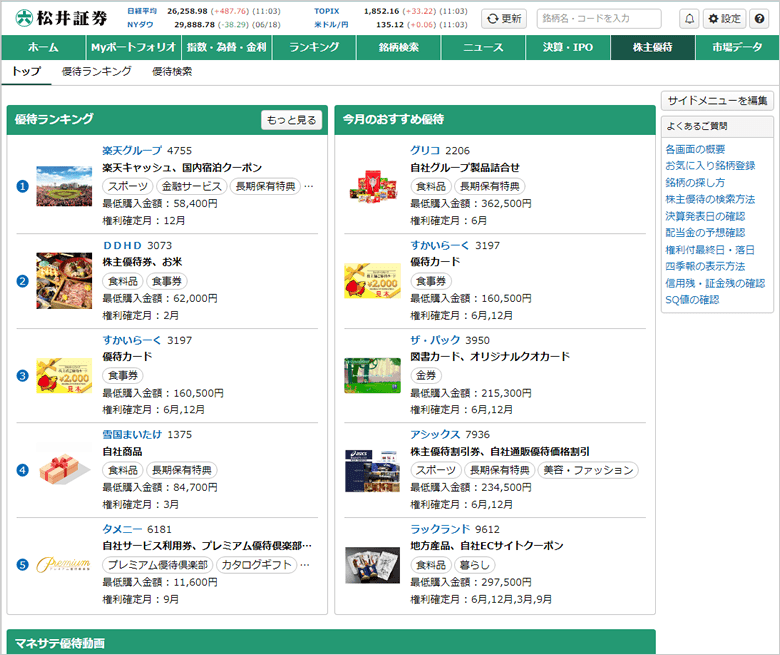Open 配当金の予想確認 FAQ link
The width and height of the screenshot is (780, 655).
click(705, 233)
